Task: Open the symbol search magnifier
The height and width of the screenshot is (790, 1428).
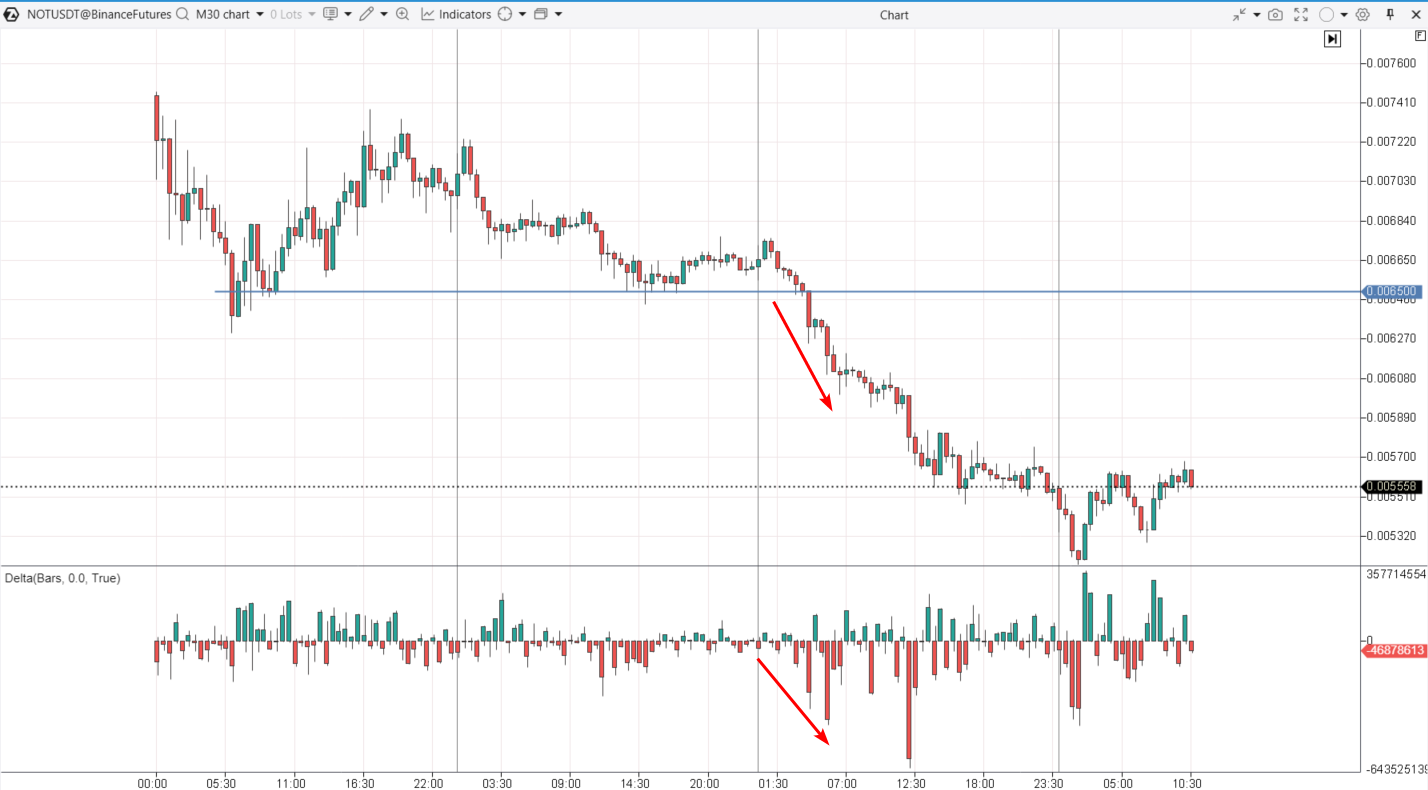Action: [181, 14]
